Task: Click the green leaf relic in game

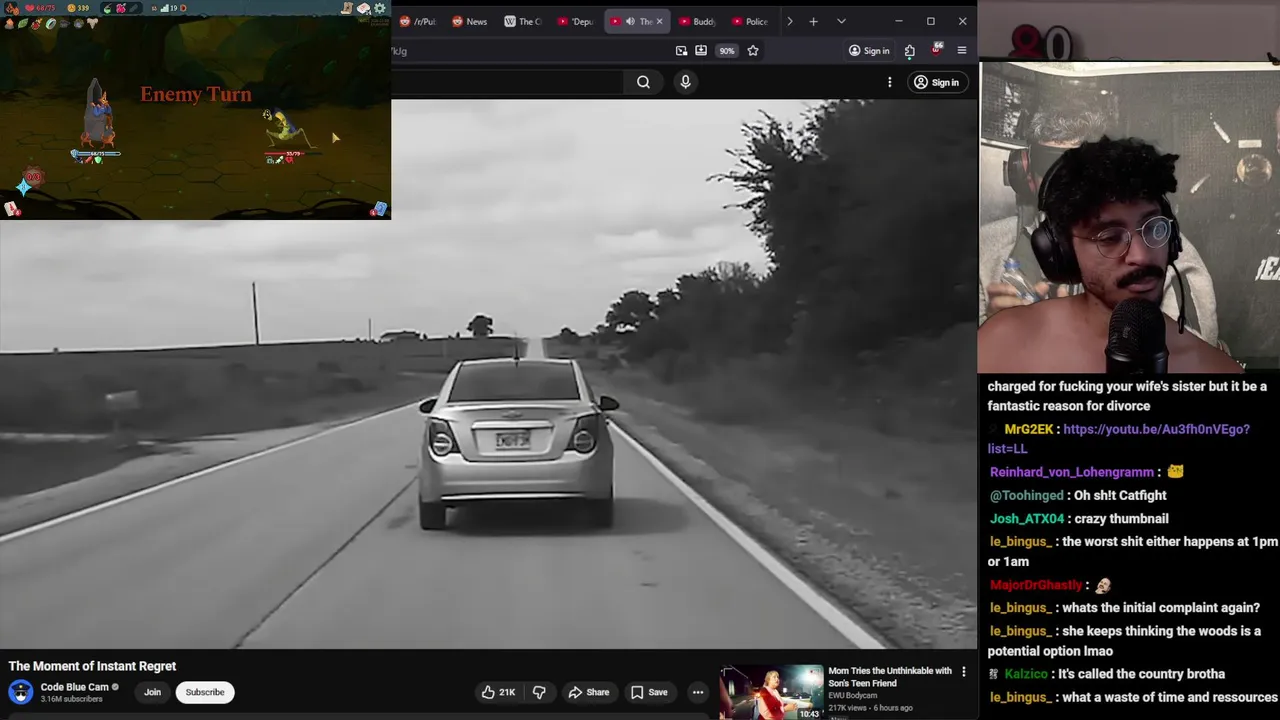Action: (23, 23)
